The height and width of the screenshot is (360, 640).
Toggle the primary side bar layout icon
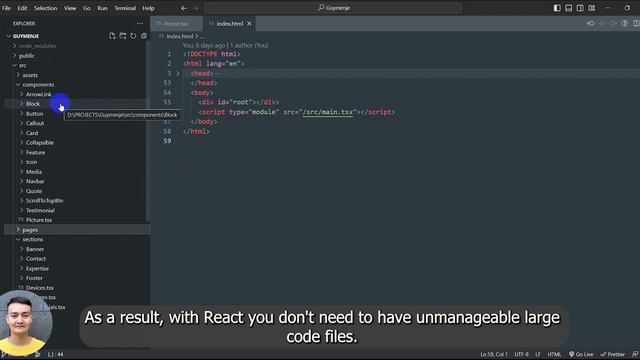(557, 8)
